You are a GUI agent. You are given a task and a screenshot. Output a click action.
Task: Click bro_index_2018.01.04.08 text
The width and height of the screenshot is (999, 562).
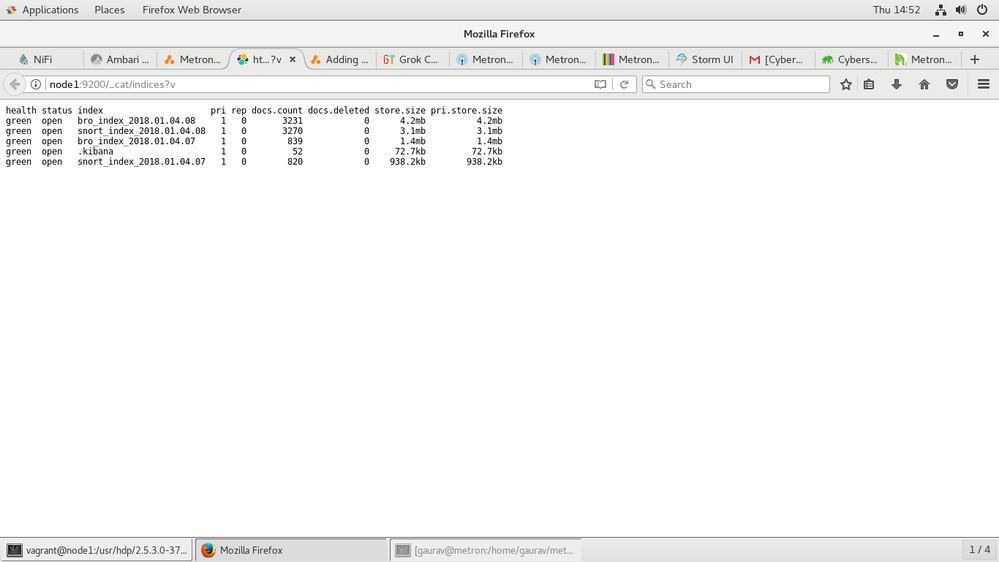click(136, 120)
